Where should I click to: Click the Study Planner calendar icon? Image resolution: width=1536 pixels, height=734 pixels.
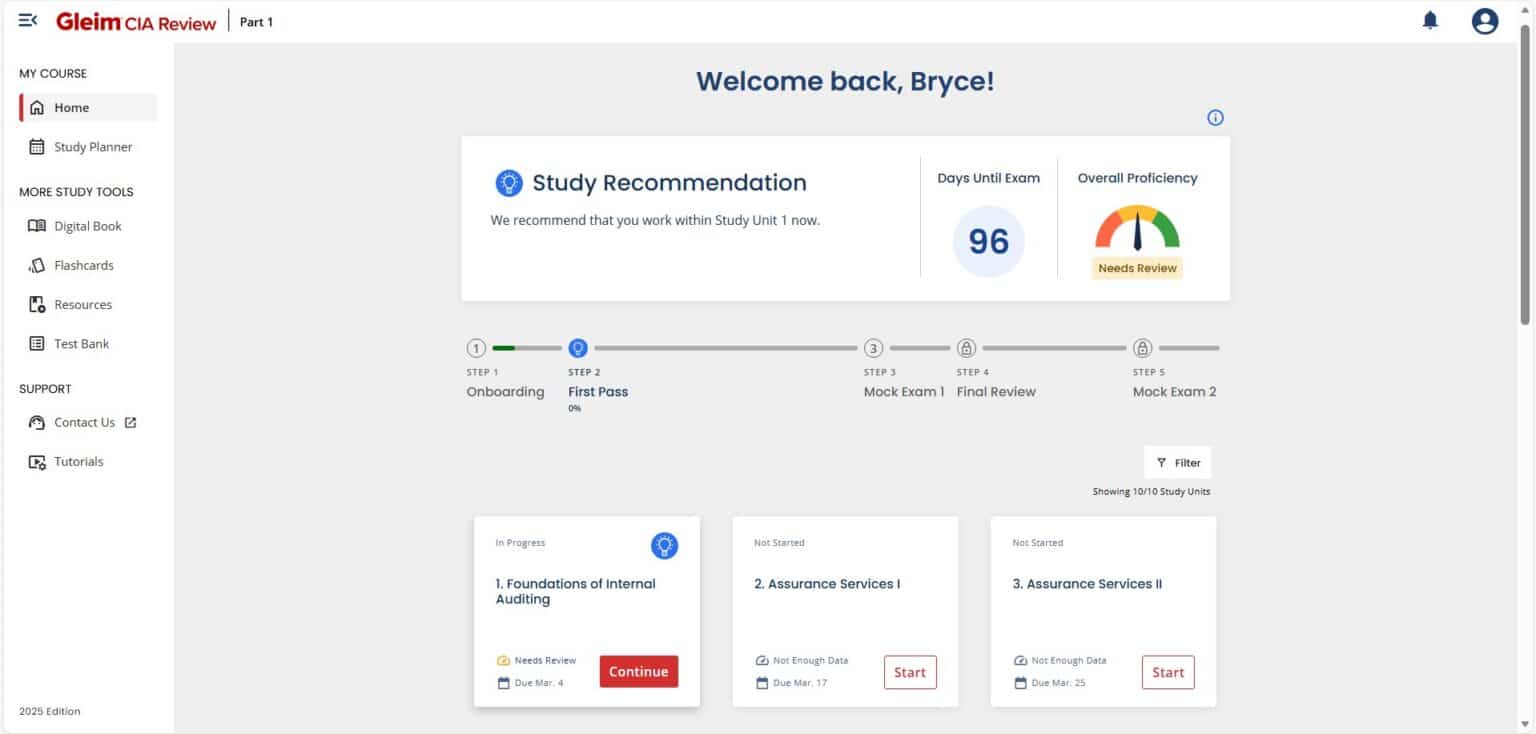[x=37, y=147]
